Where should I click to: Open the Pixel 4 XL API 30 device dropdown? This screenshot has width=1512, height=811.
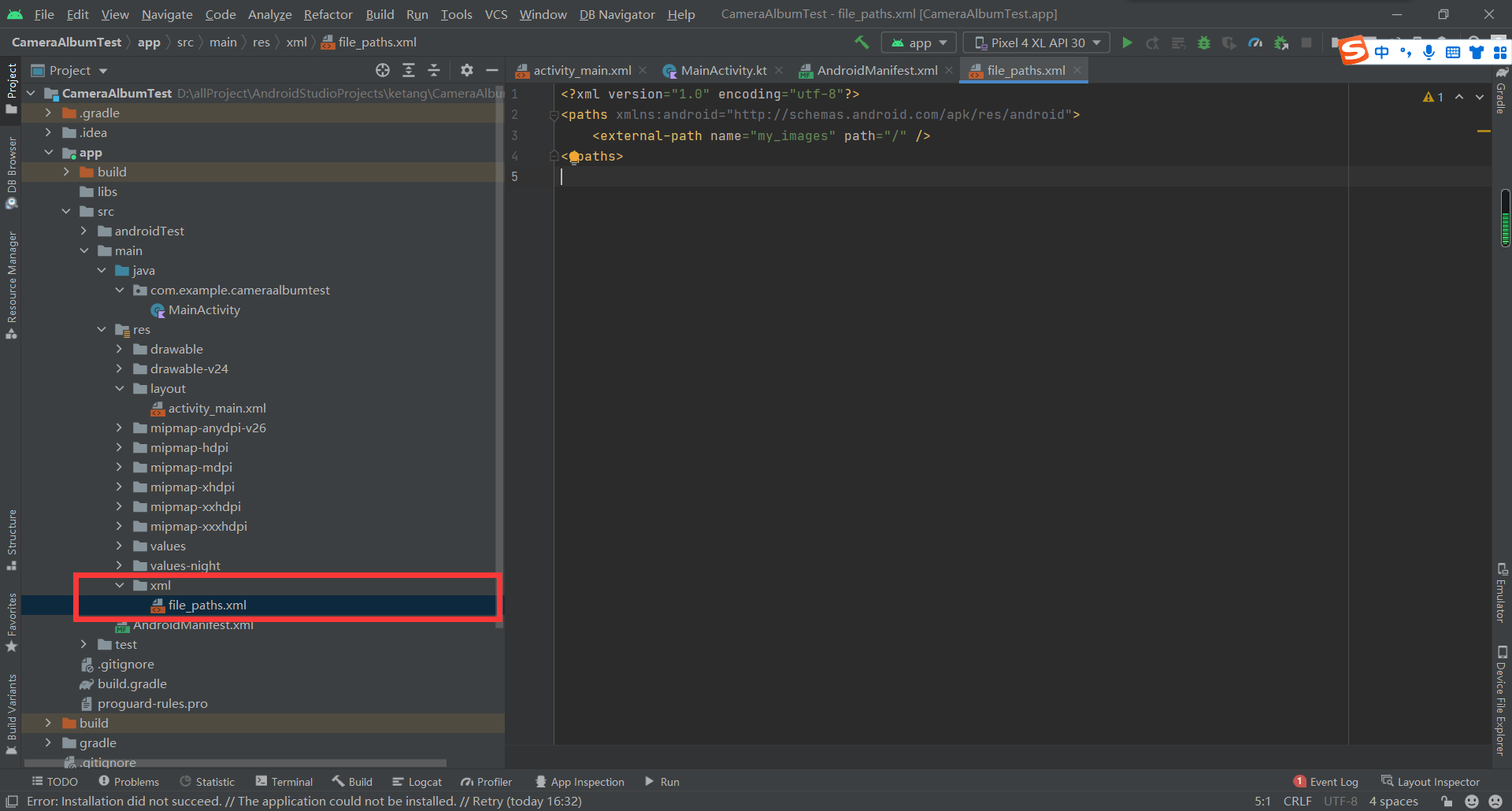pyautogui.click(x=1036, y=43)
